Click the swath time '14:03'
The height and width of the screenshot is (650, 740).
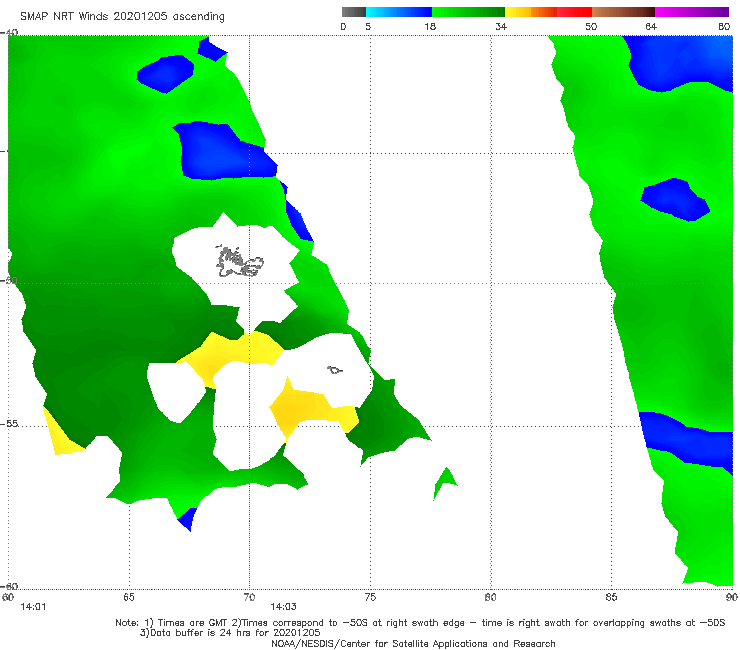(283, 607)
